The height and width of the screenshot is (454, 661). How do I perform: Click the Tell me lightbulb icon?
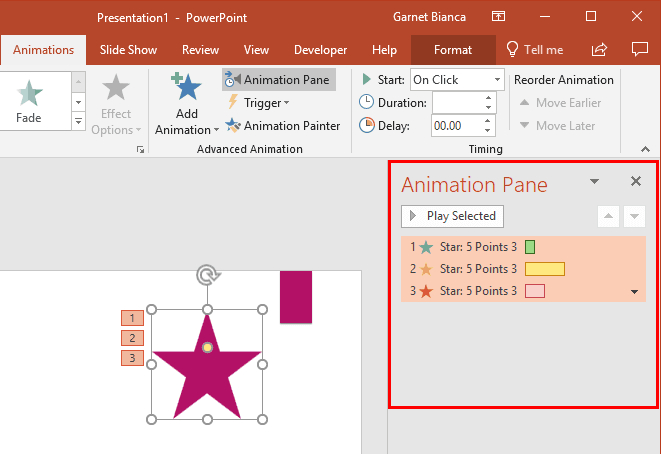point(512,49)
